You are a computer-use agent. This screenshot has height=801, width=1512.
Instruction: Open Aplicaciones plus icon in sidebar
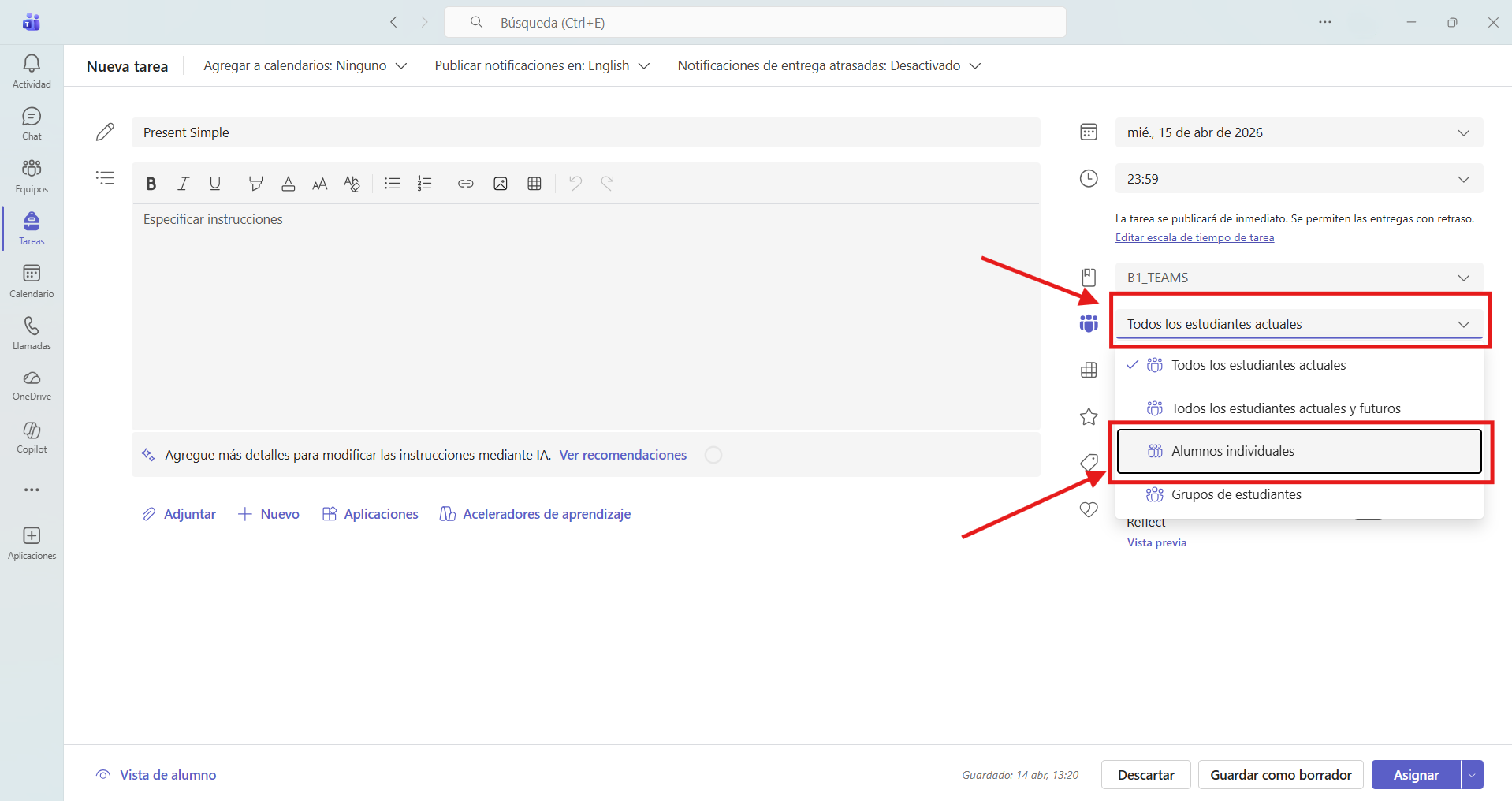pos(32,543)
